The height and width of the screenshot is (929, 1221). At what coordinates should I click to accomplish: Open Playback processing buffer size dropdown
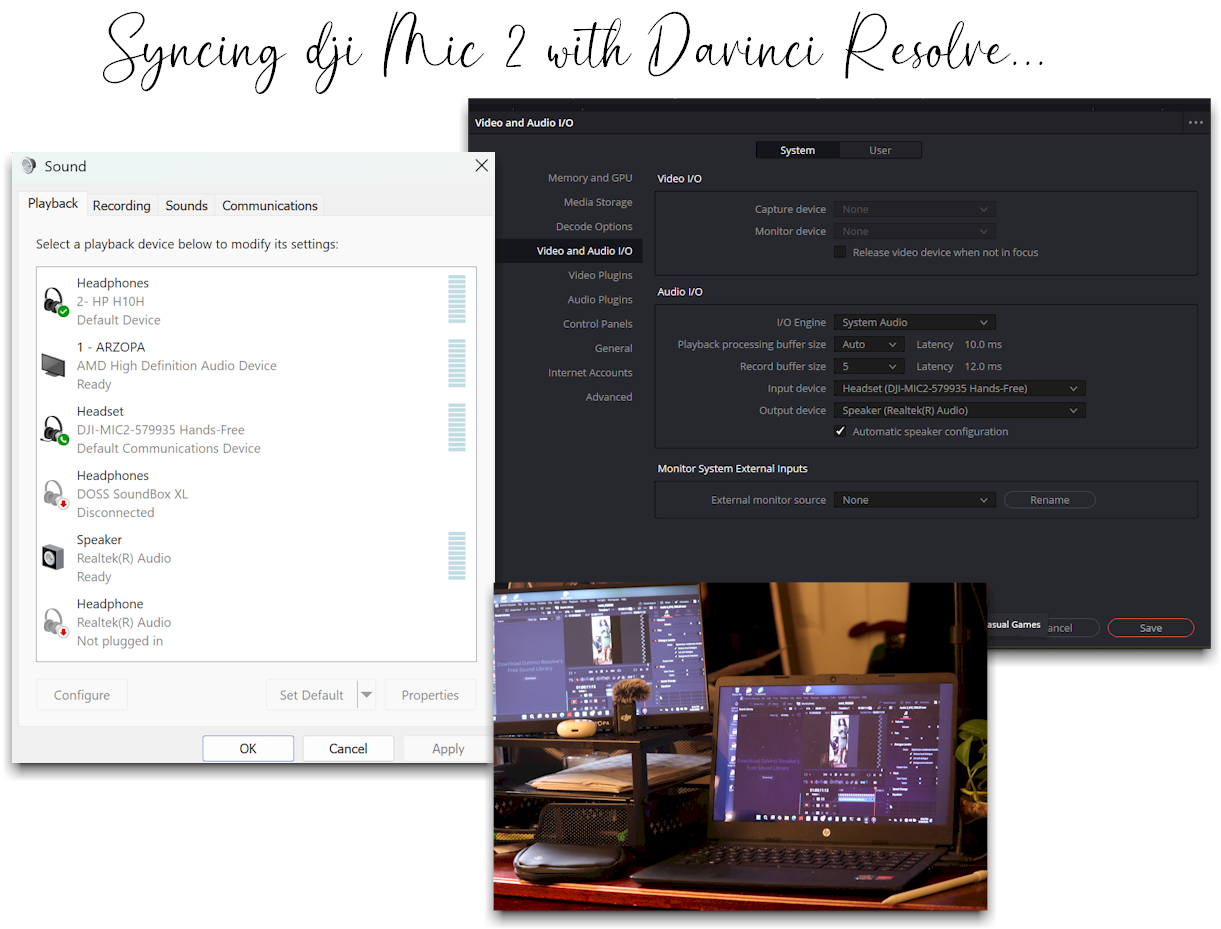(869, 344)
